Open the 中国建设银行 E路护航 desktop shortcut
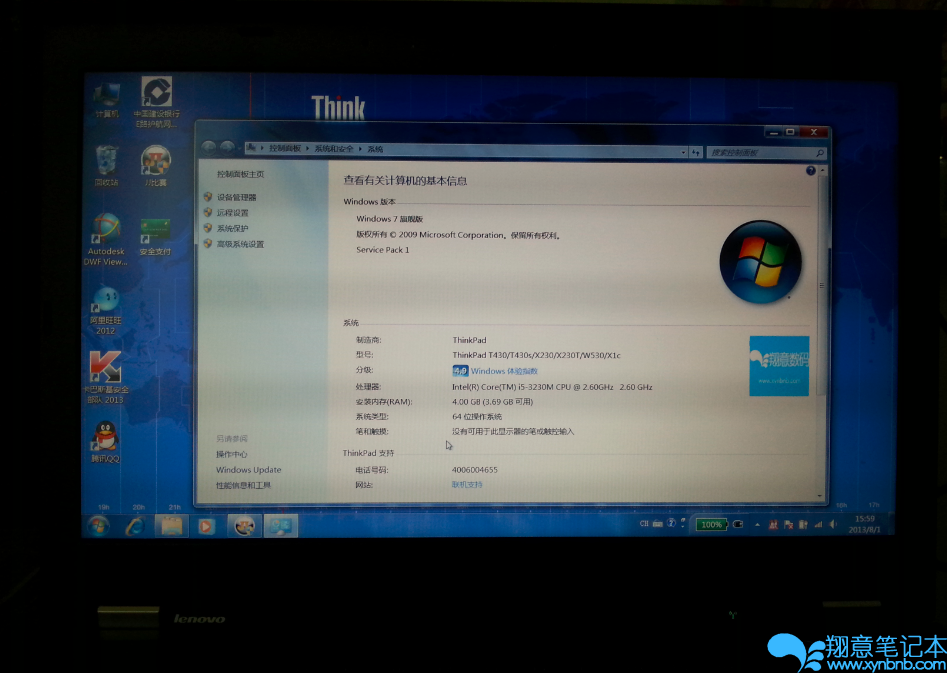The height and width of the screenshot is (673, 947). click(156, 101)
